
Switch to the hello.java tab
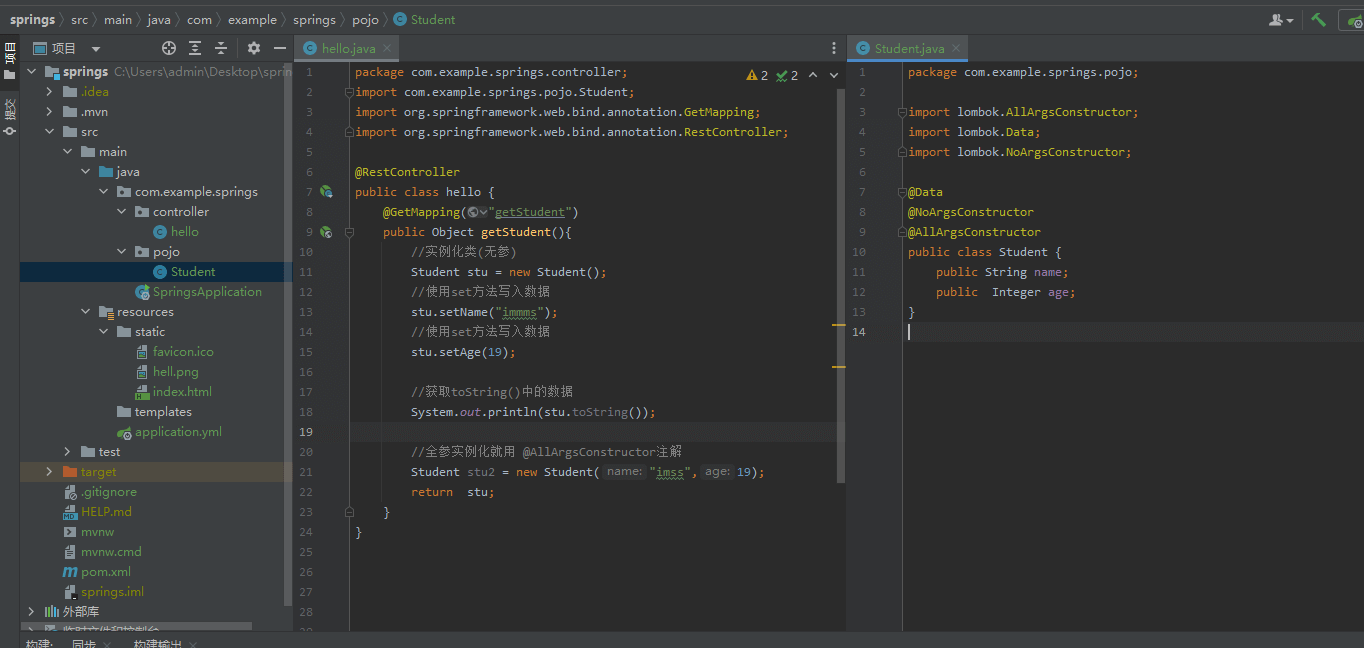[x=348, y=48]
